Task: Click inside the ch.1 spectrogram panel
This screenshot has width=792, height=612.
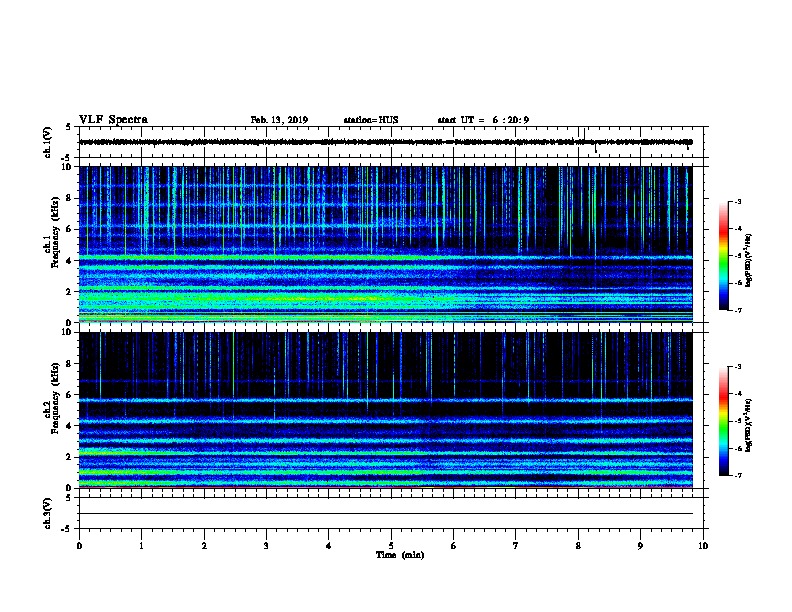Action: [x=385, y=244]
